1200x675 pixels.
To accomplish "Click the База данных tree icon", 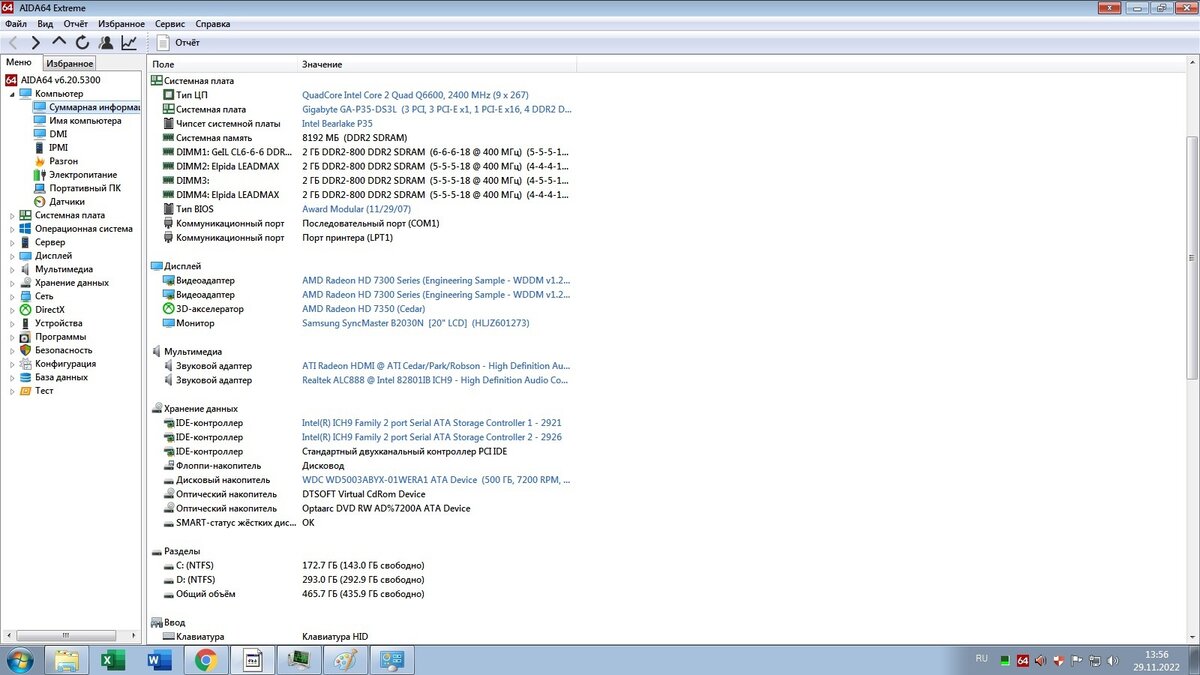I will (x=26, y=377).
